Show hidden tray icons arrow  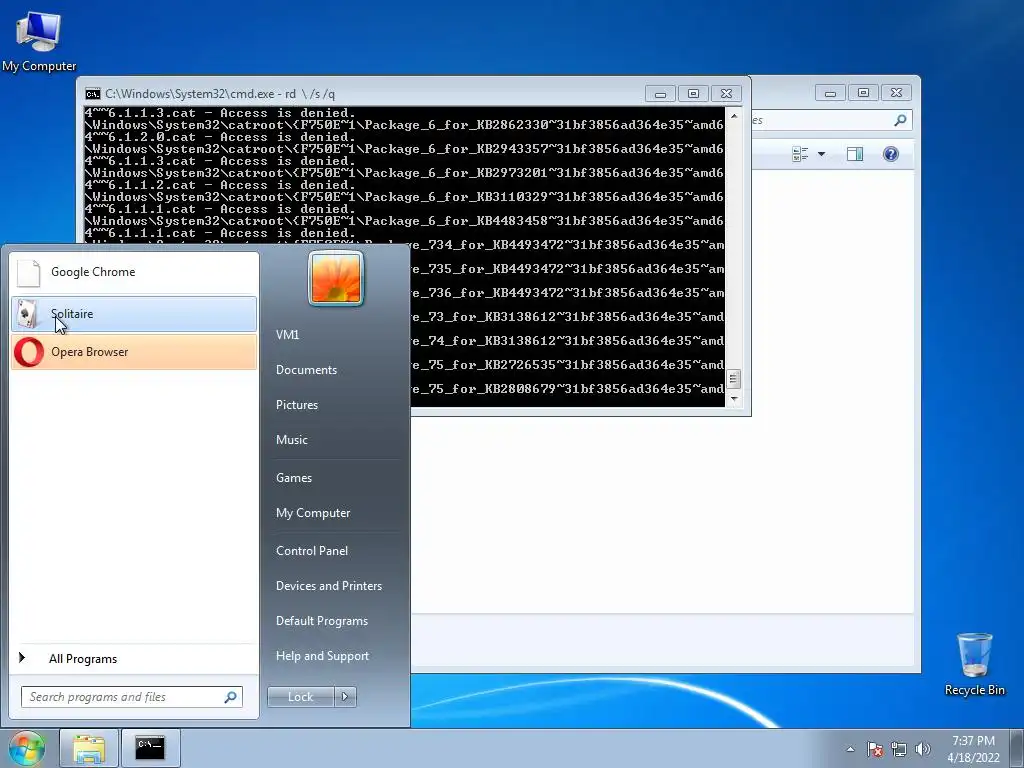(x=850, y=749)
